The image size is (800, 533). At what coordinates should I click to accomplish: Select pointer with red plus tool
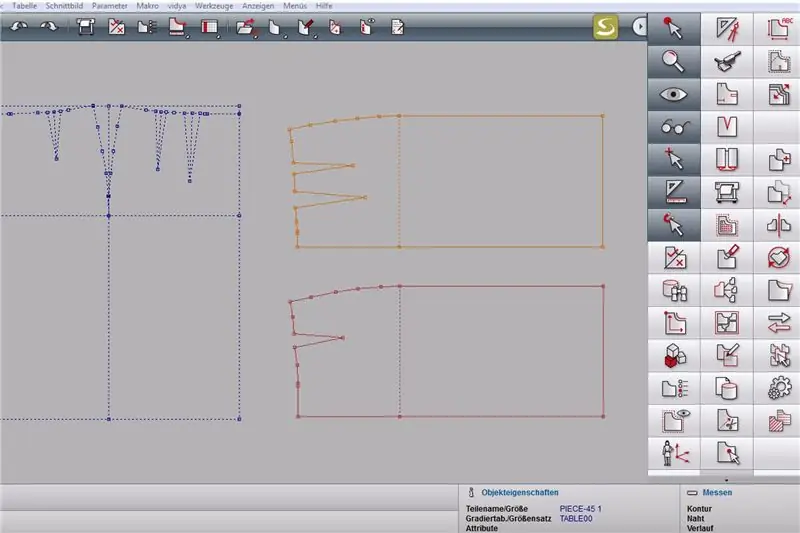point(673,159)
